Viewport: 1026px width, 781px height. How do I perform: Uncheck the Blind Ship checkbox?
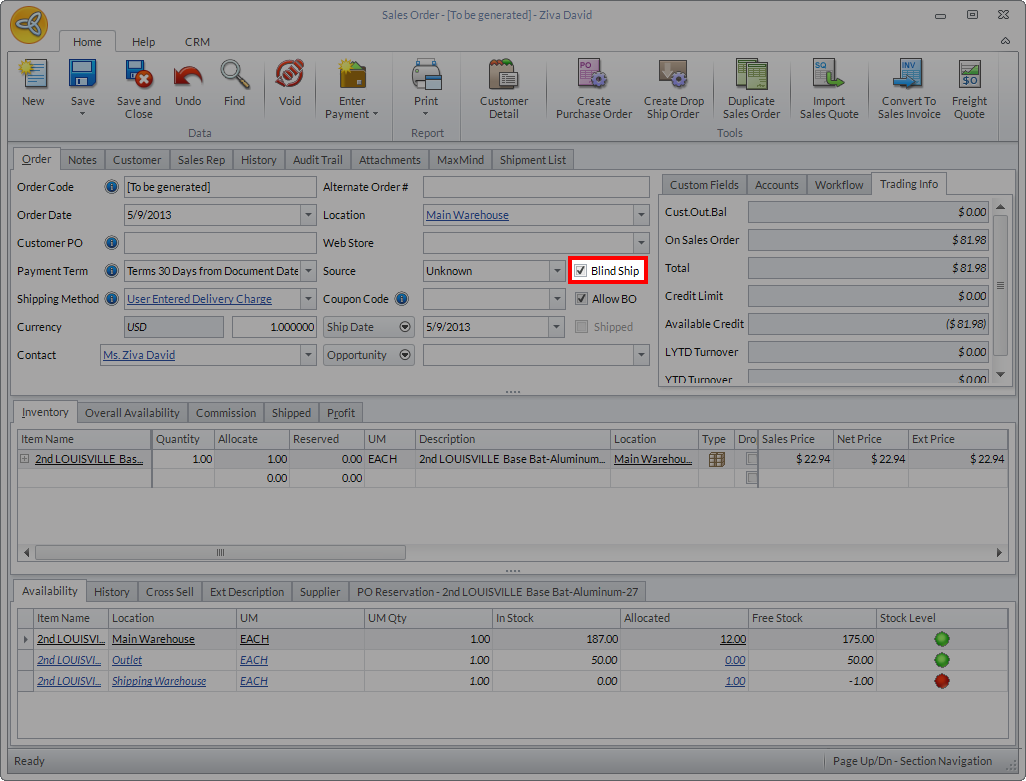click(x=581, y=271)
